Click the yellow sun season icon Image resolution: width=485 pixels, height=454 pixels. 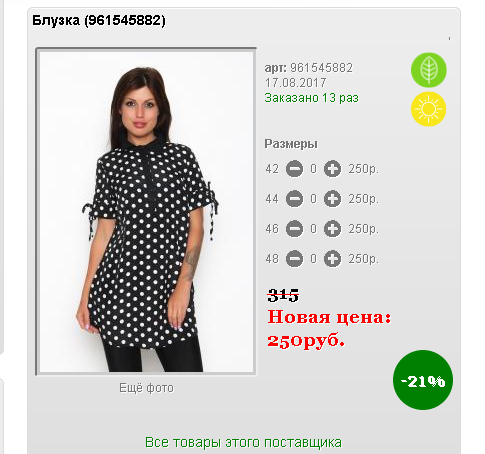coord(428,109)
